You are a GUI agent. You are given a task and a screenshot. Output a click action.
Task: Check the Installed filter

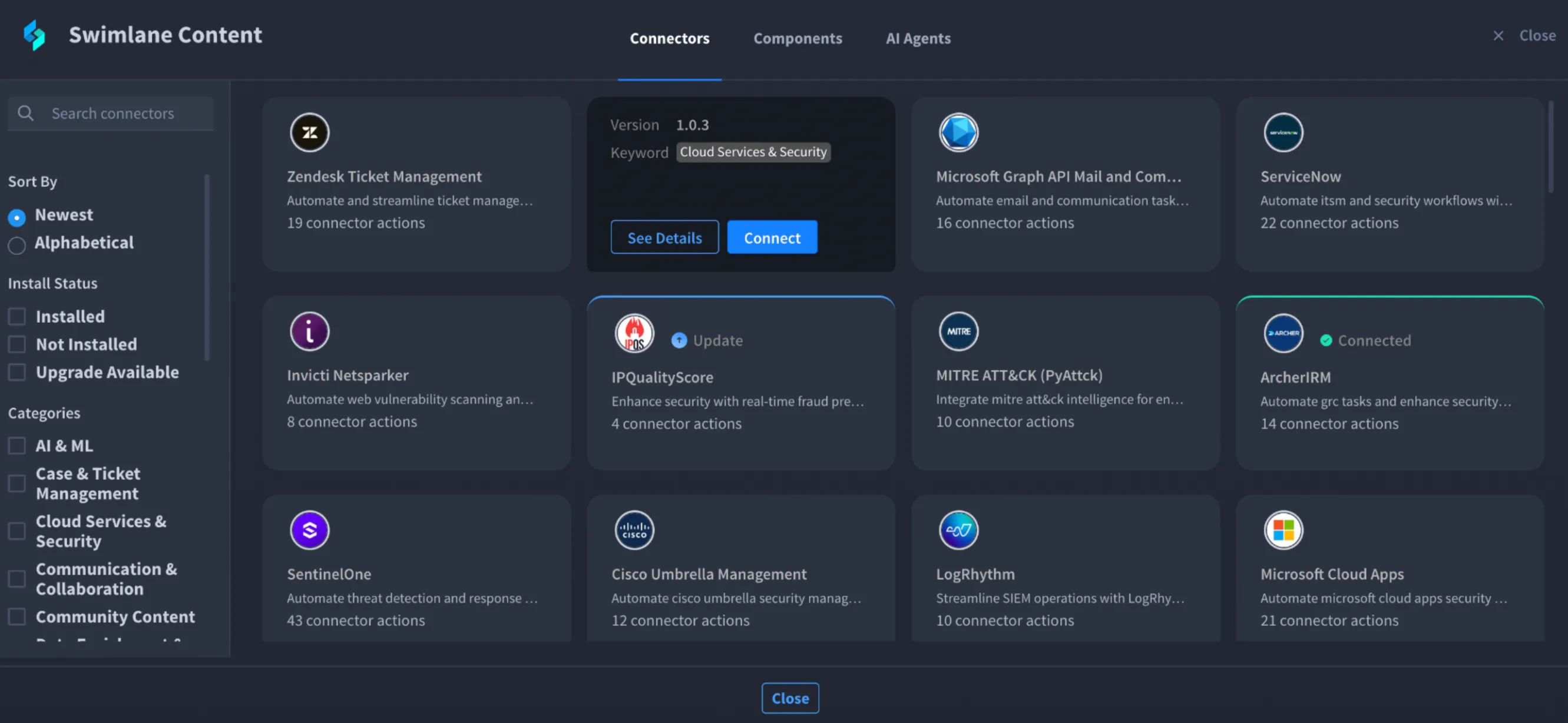tap(16, 317)
